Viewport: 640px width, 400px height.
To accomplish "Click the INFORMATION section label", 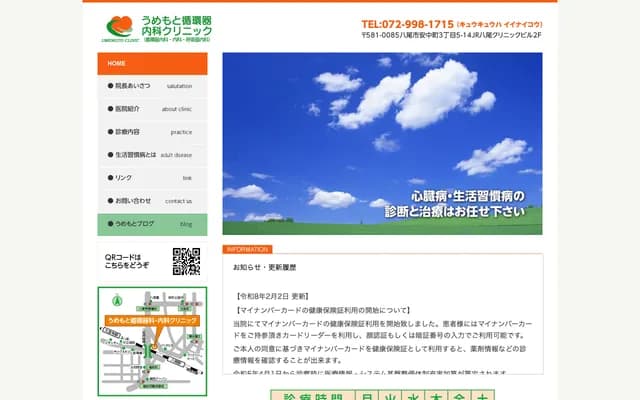I will [x=246, y=249].
